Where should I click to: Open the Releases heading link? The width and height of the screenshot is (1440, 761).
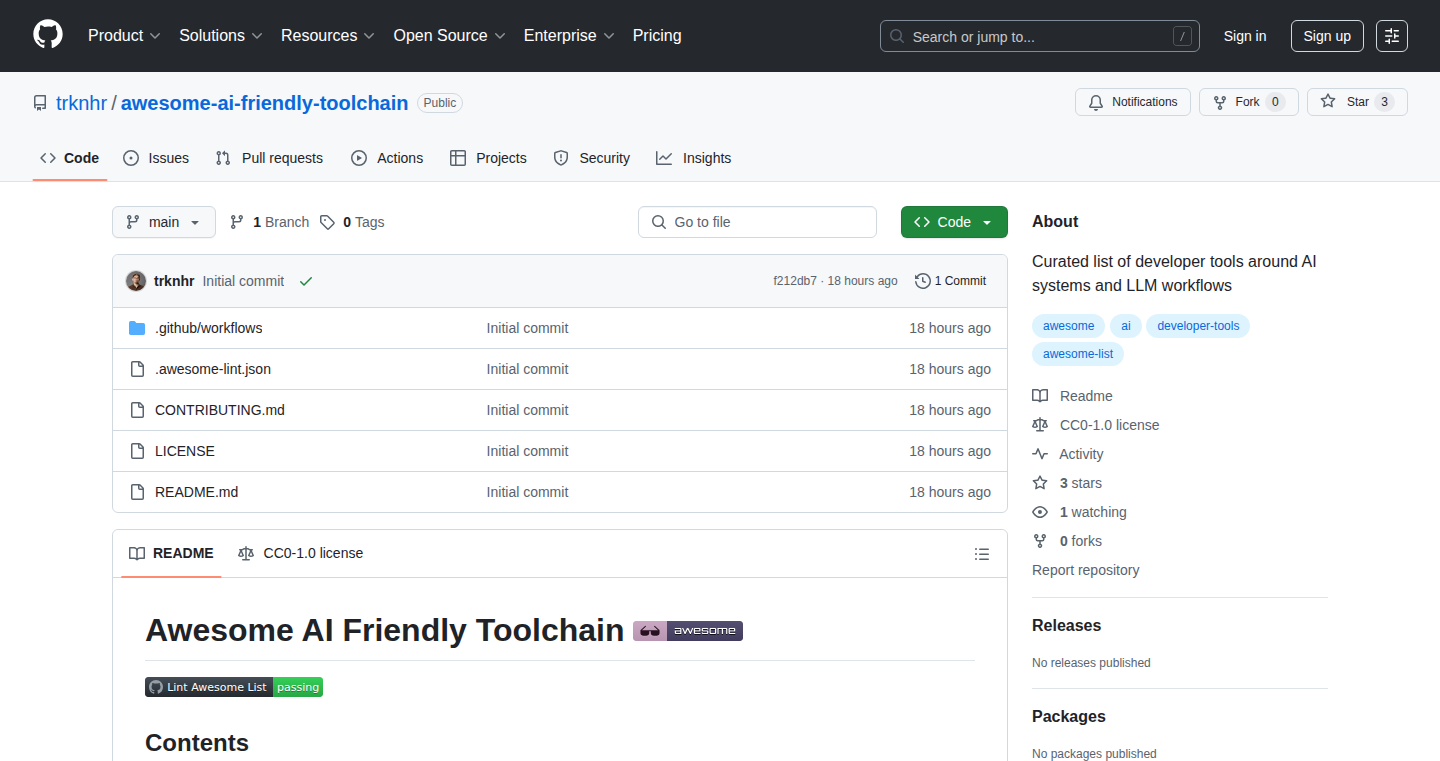[1067, 626]
